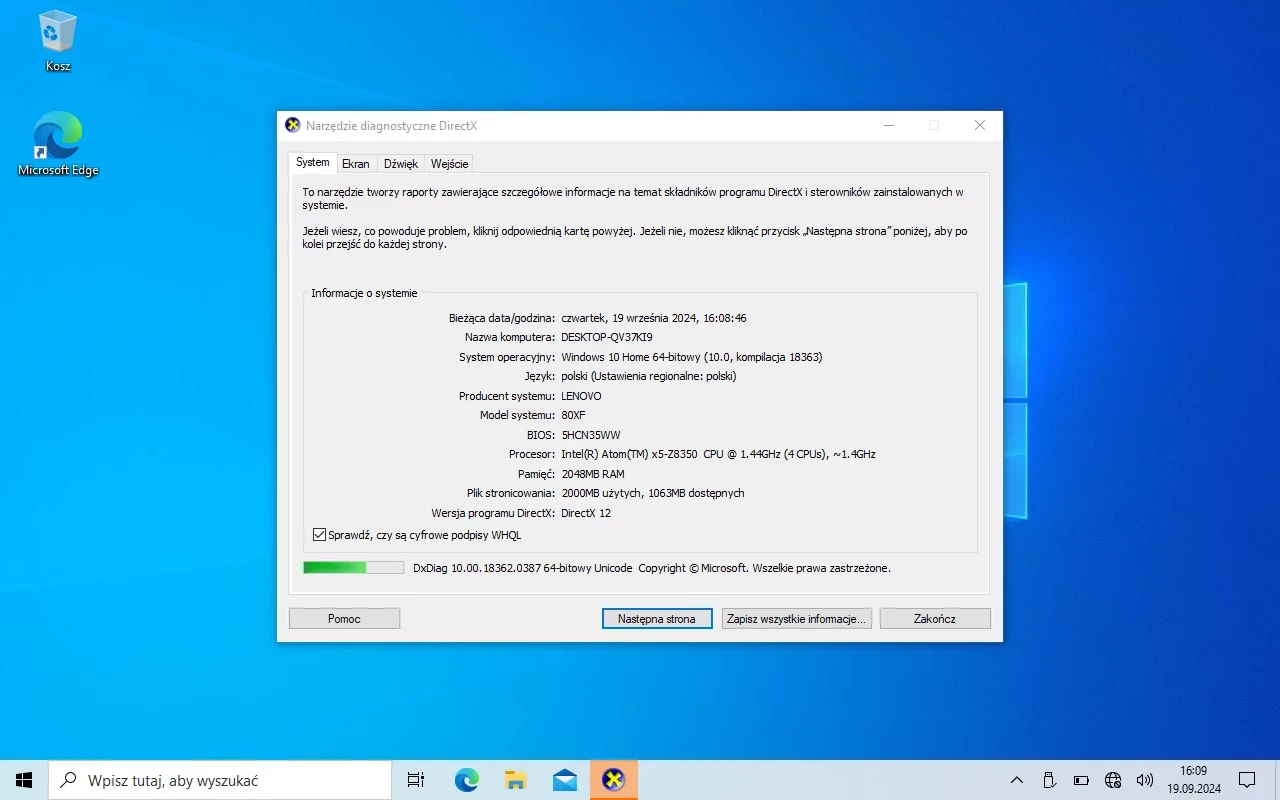Click Zapisz wszystkie informacje button
The image size is (1280, 800).
pyautogui.click(x=796, y=619)
